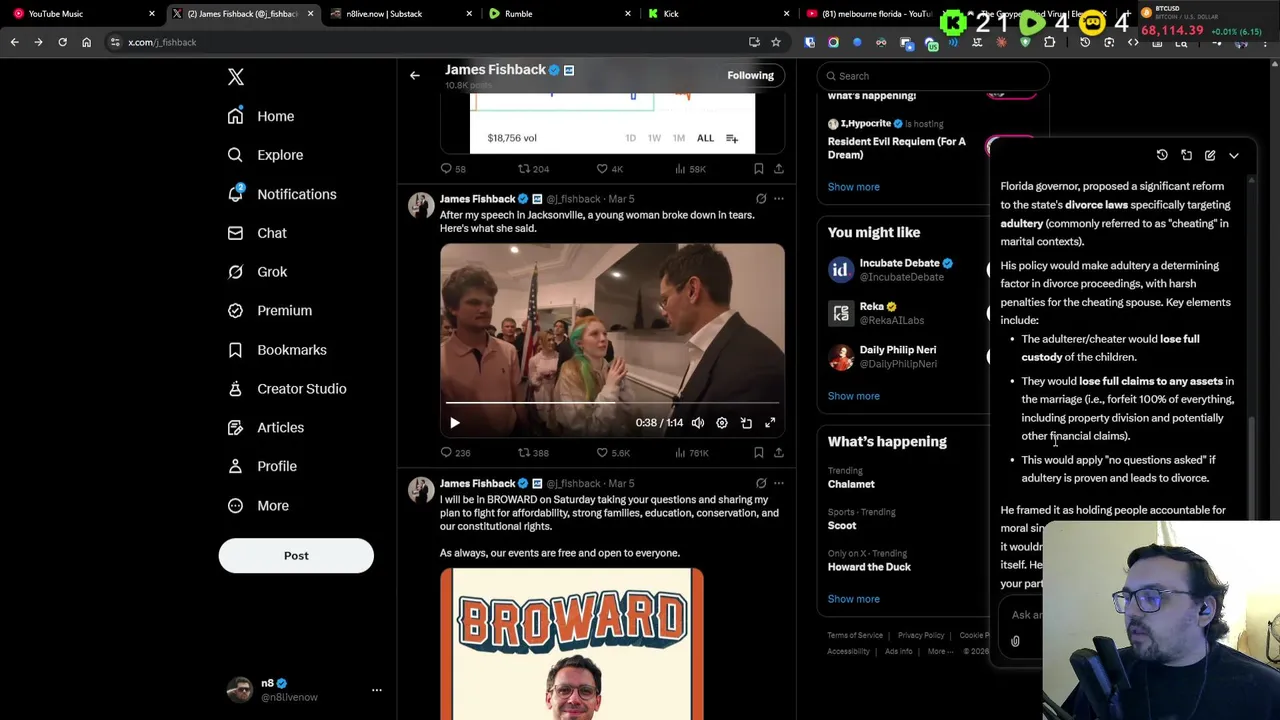Mute the video sound
The image size is (1280, 720).
pos(698,423)
